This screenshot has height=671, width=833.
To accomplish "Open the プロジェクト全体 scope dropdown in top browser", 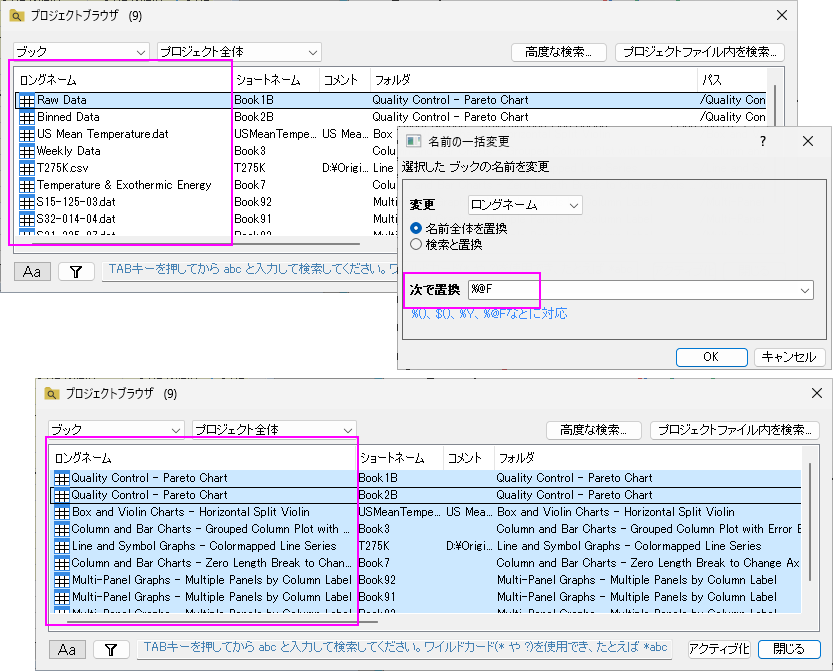I will (239, 52).
